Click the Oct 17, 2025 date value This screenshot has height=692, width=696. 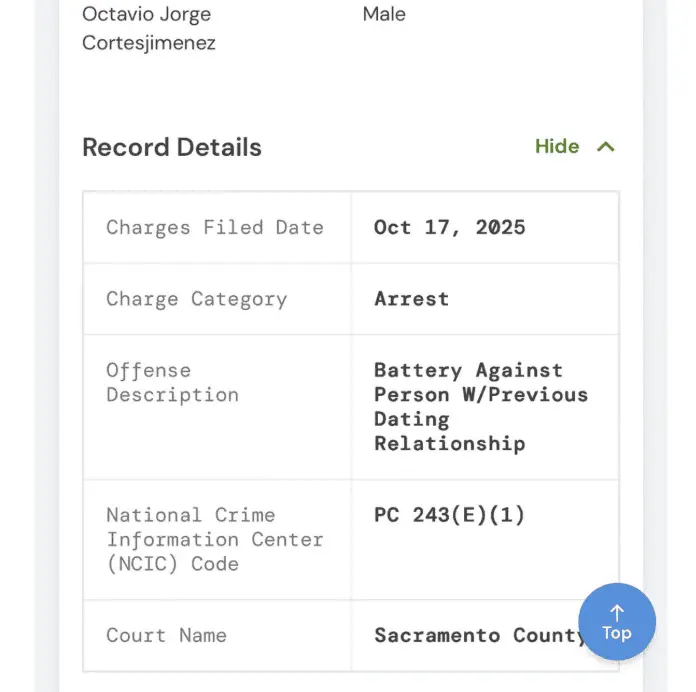(x=449, y=227)
